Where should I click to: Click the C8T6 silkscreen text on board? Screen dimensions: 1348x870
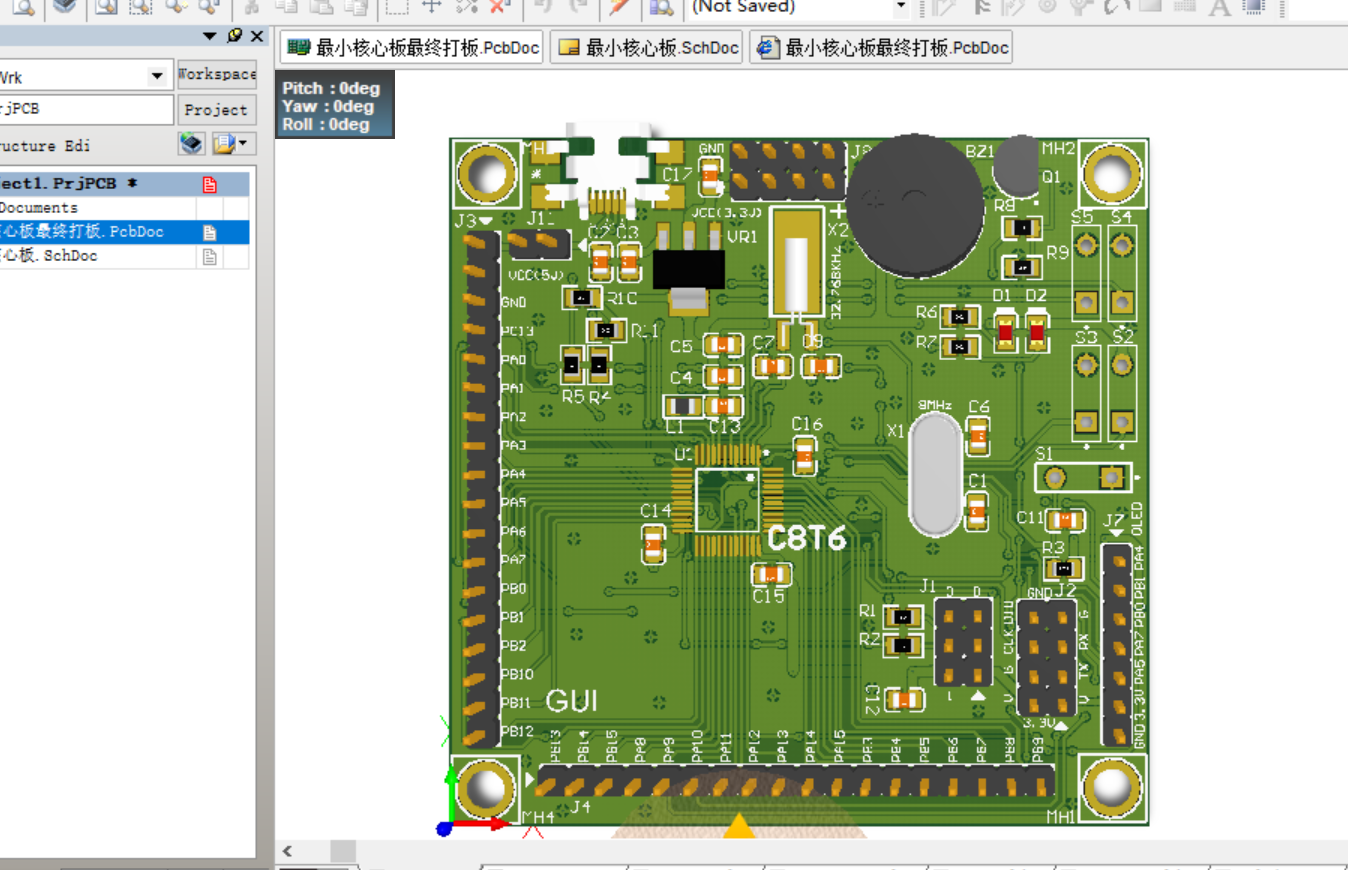[x=806, y=538]
